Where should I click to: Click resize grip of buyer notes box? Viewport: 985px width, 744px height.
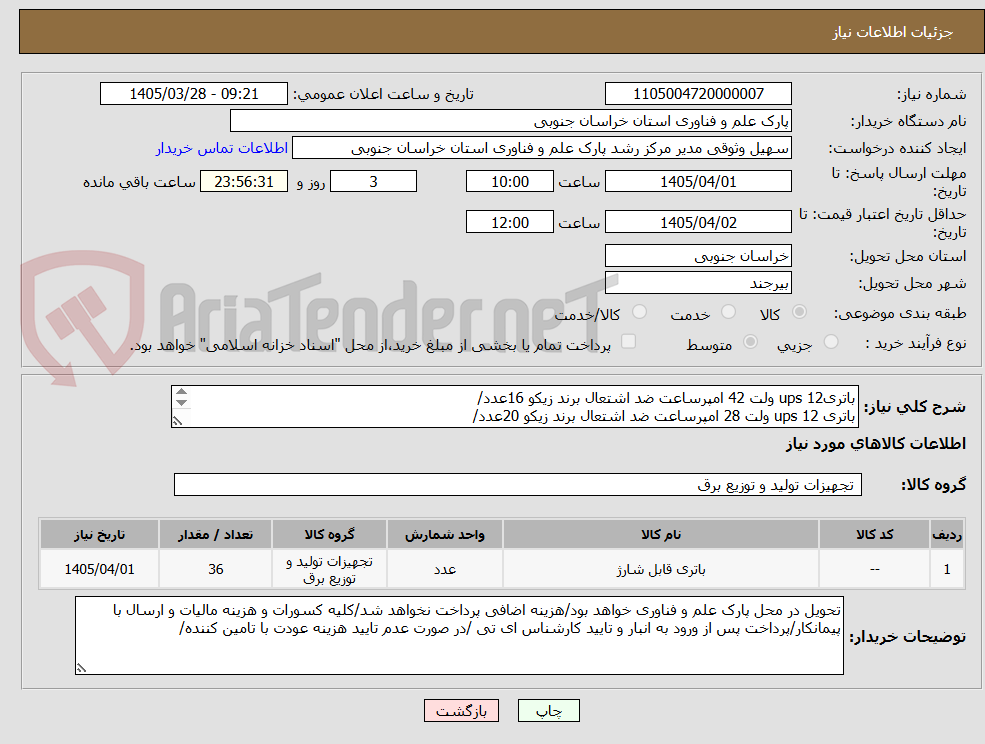point(81,668)
